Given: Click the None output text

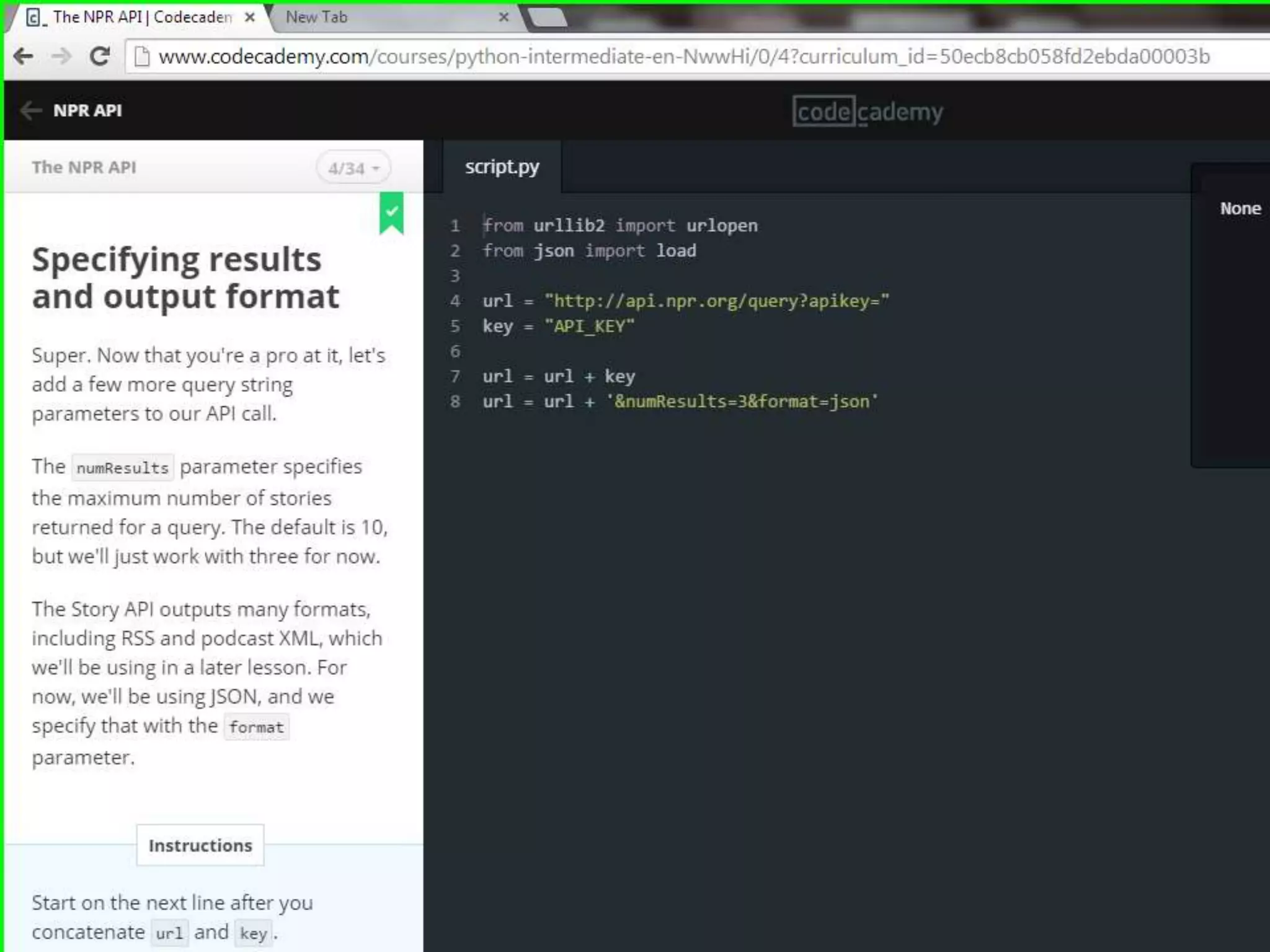Looking at the screenshot, I should click(x=1240, y=208).
